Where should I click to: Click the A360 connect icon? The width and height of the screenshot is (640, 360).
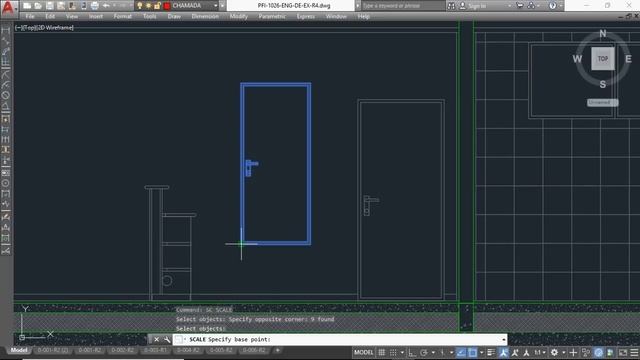click(531, 6)
